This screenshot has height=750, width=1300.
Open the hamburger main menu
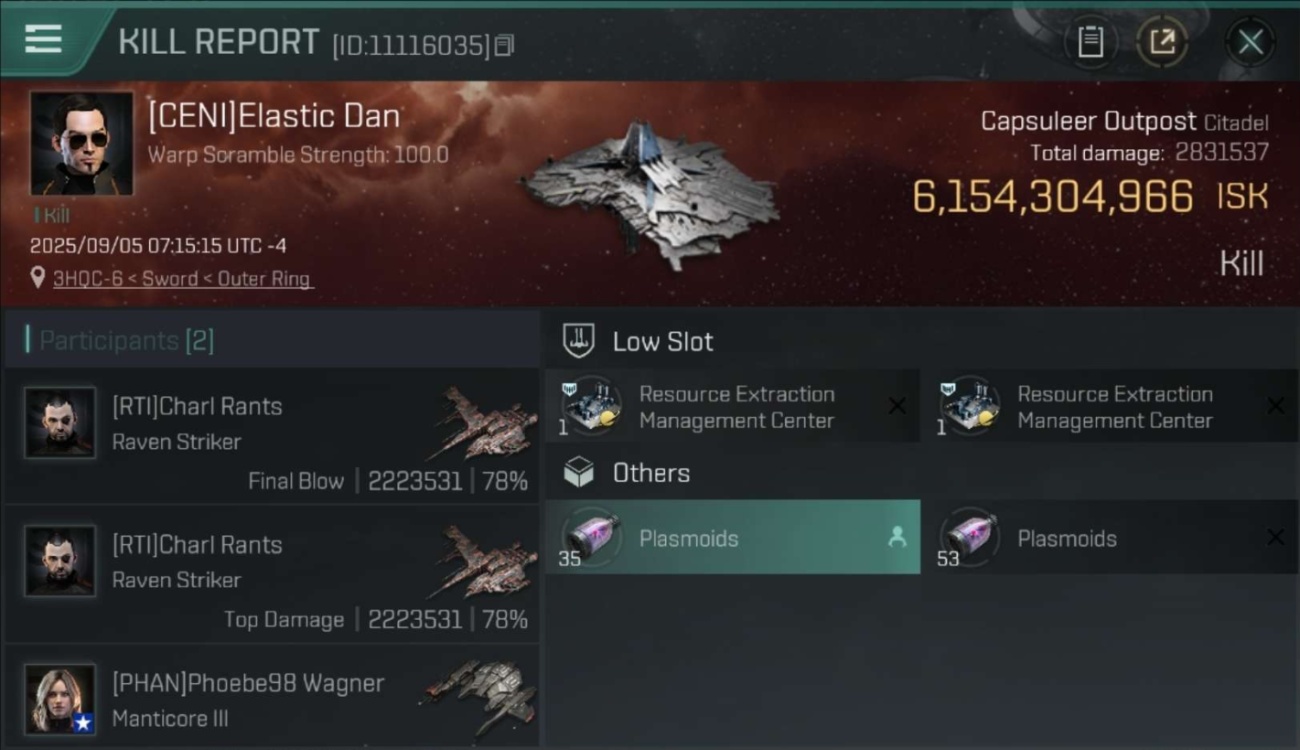(x=43, y=39)
